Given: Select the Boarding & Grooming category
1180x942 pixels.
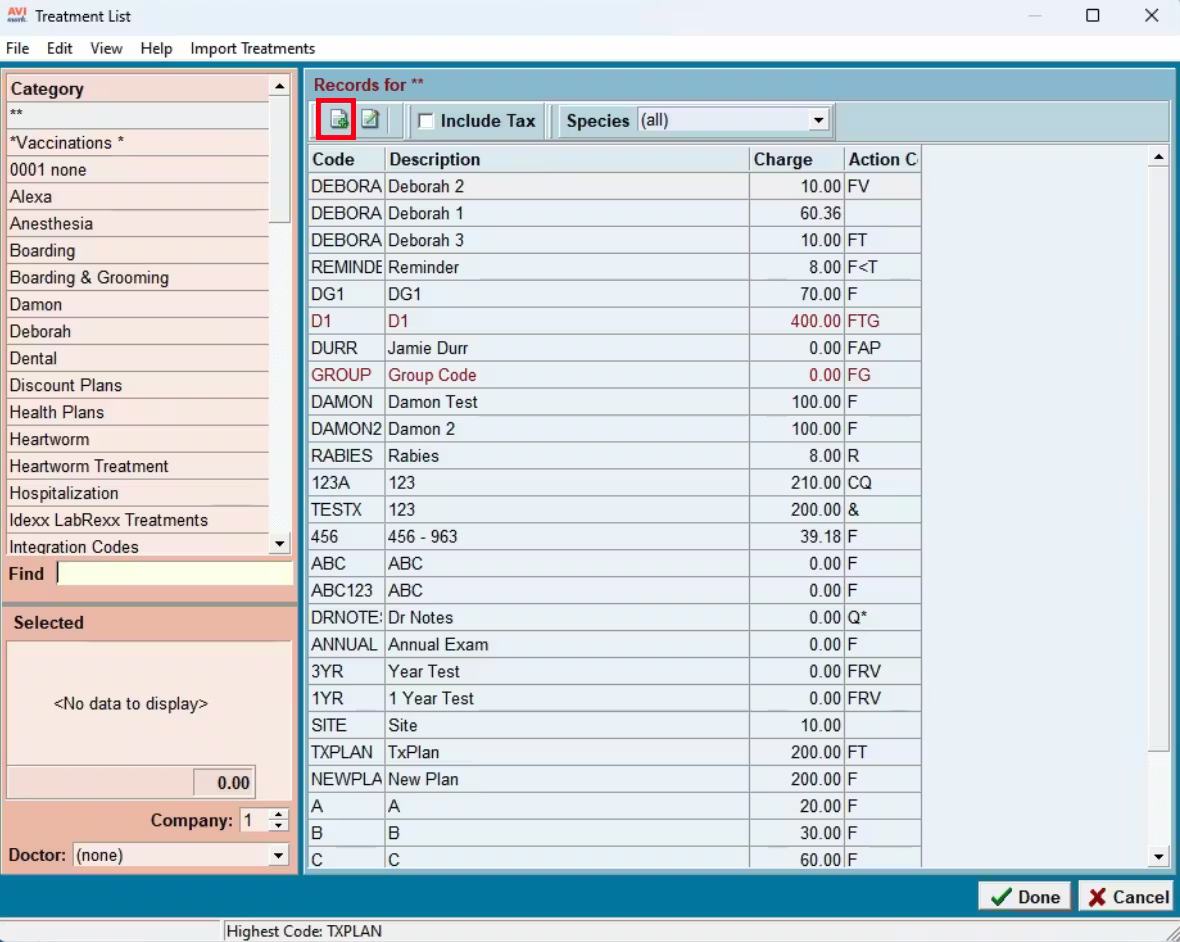Looking at the screenshot, I should click(x=138, y=278).
